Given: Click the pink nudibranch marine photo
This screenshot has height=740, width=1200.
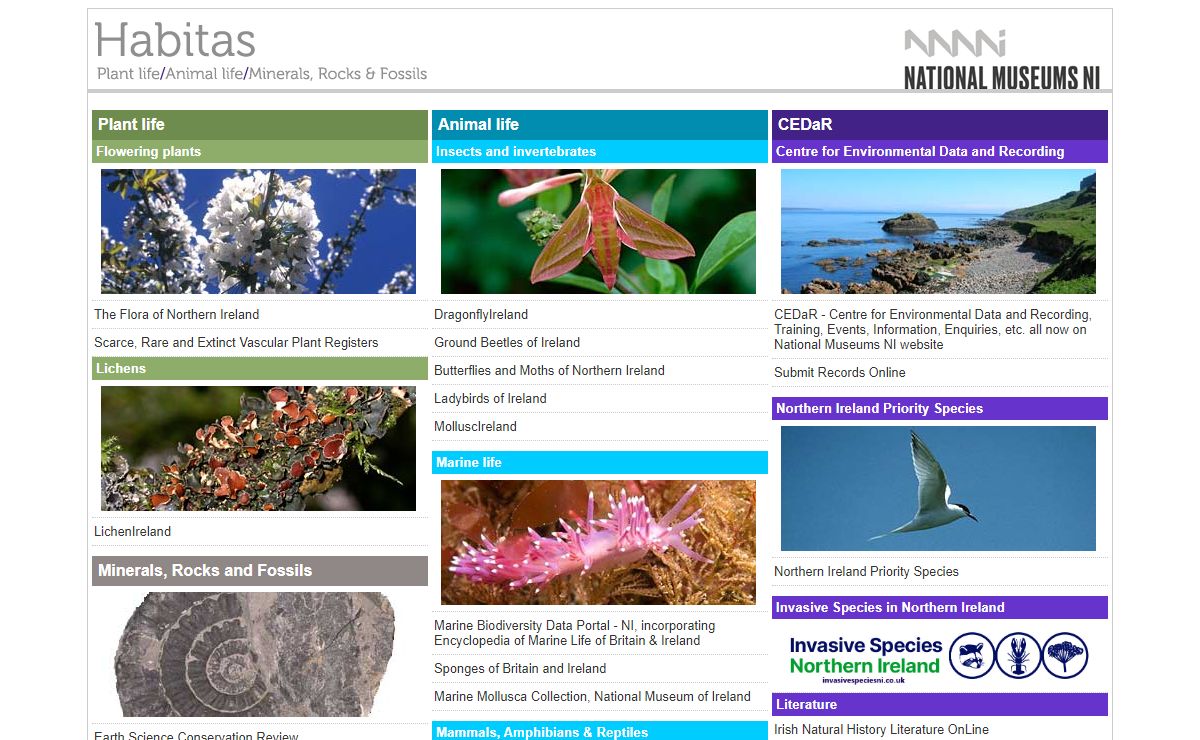Looking at the screenshot, I should tap(598, 542).
